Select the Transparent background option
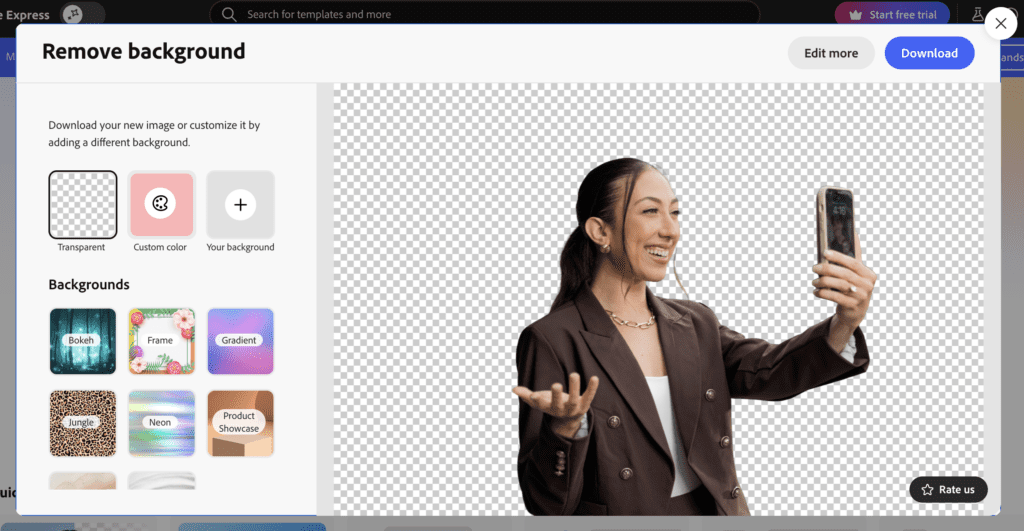Image resolution: width=1024 pixels, height=531 pixels. point(82,205)
